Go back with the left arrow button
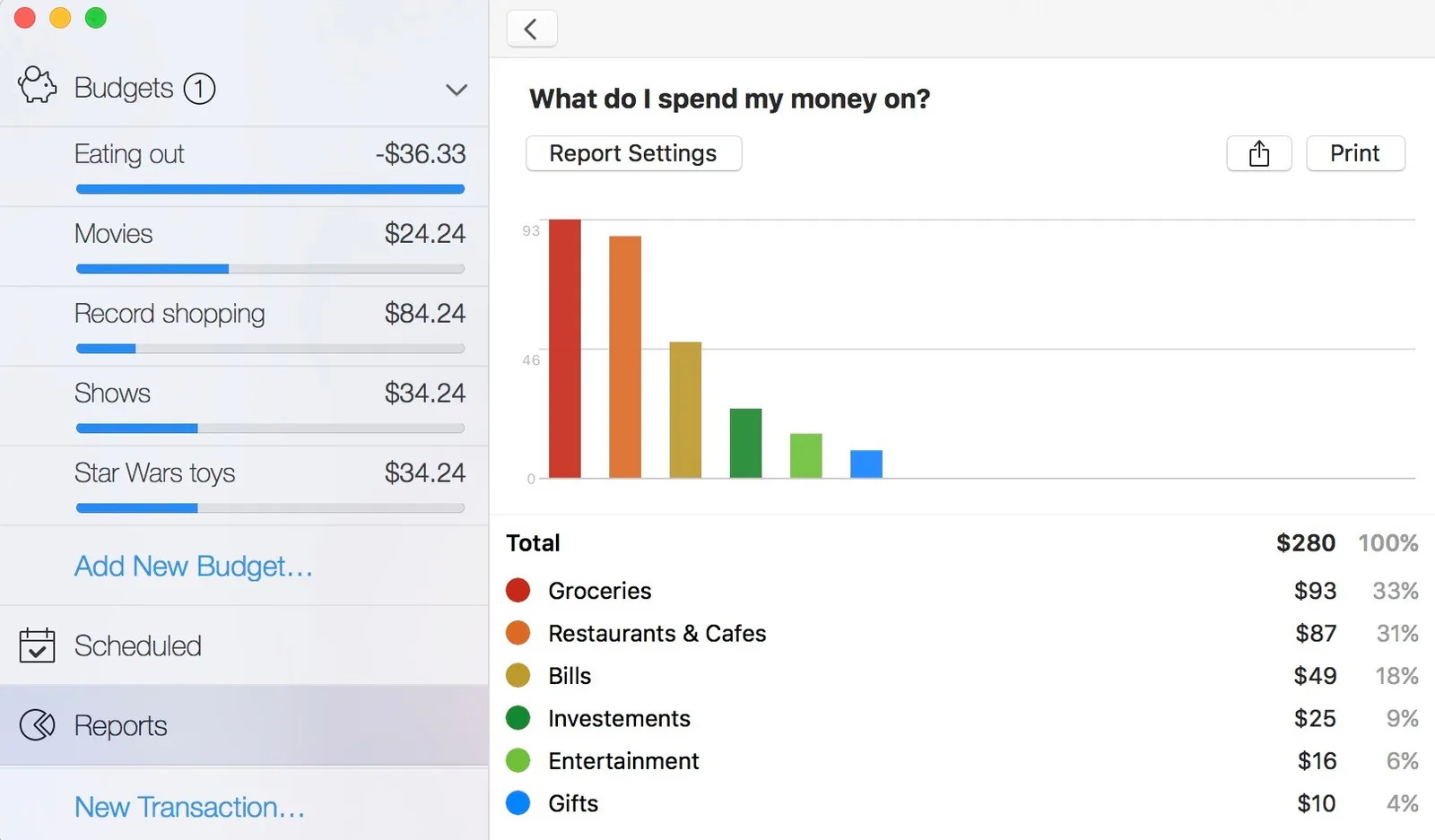The image size is (1435, 840). point(532,29)
